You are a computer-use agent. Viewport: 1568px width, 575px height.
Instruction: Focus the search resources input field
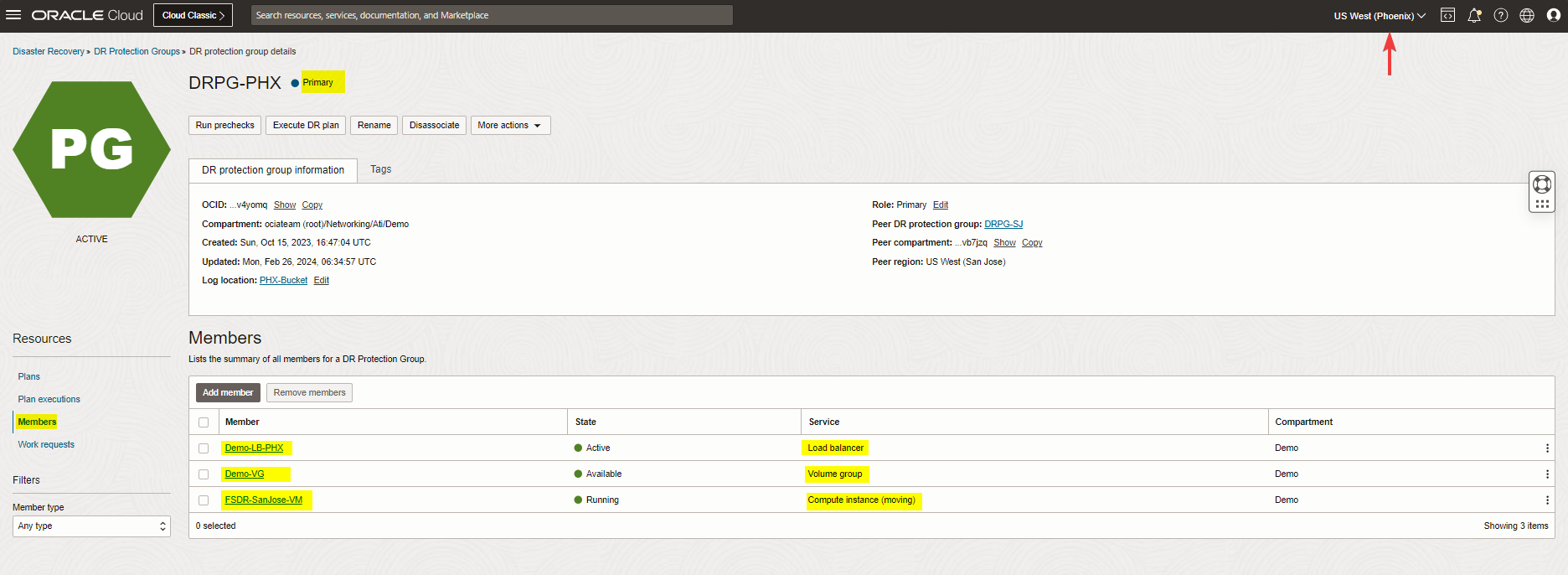492,15
